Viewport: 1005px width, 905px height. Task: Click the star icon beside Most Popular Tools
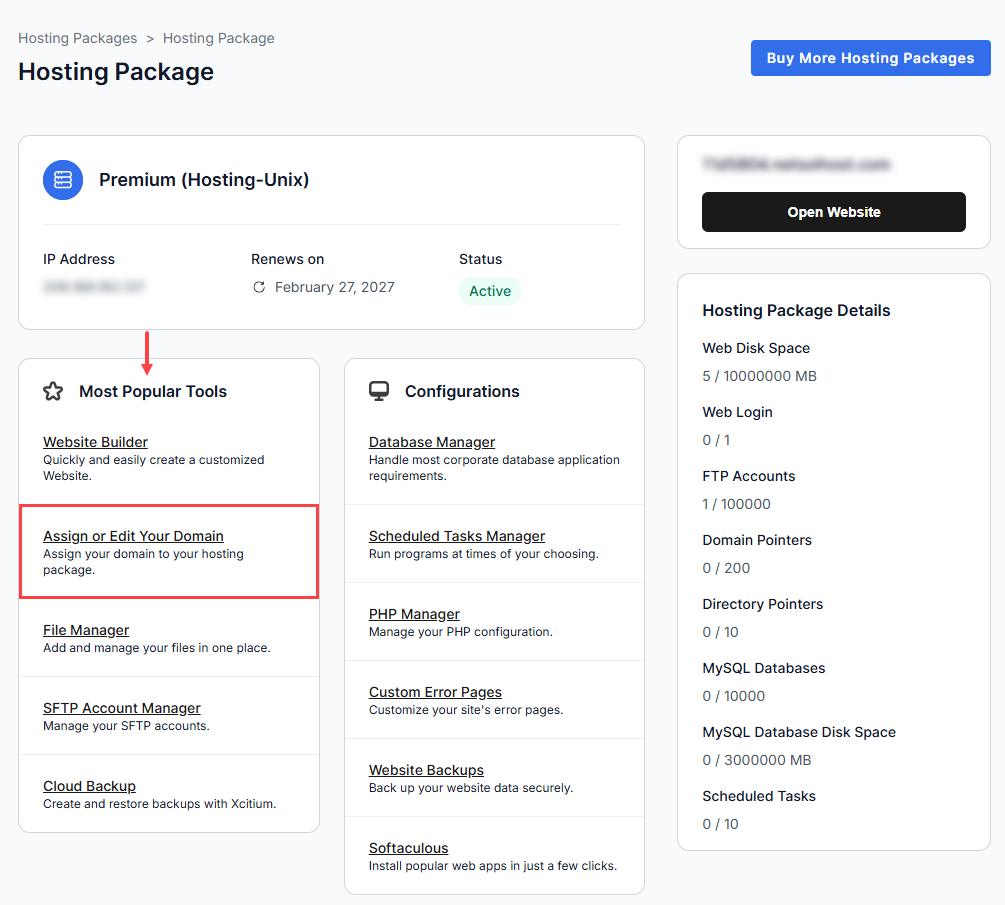53,391
